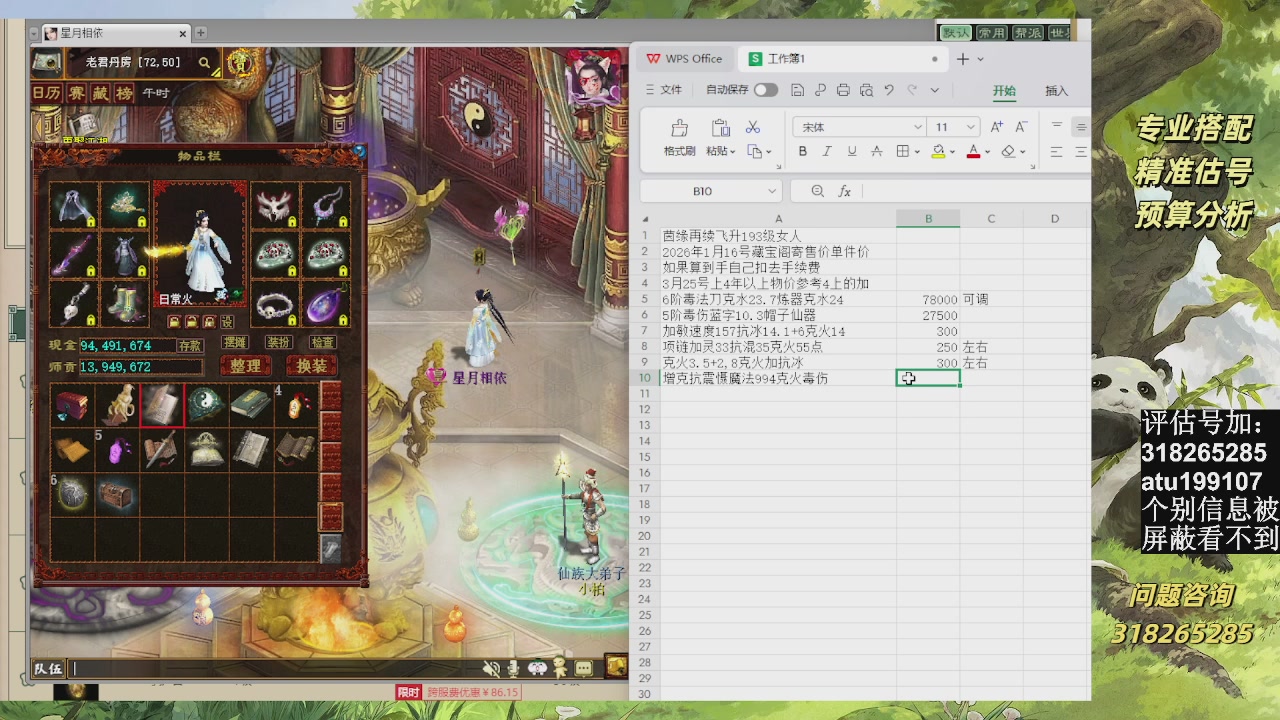Toggle Strikethrough formatting
This screenshot has width=1280, height=720.
click(877, 151)
